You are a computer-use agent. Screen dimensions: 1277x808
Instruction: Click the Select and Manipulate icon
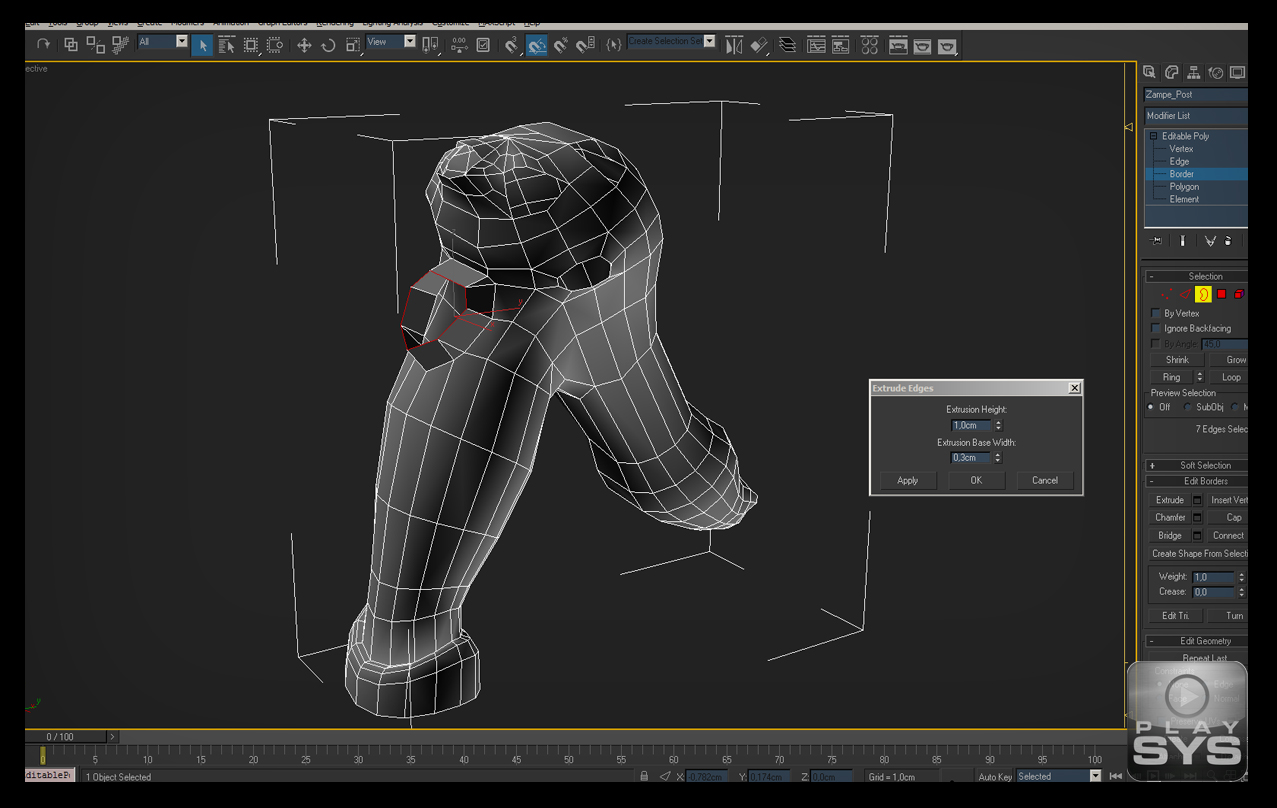(x=459, y=44)
